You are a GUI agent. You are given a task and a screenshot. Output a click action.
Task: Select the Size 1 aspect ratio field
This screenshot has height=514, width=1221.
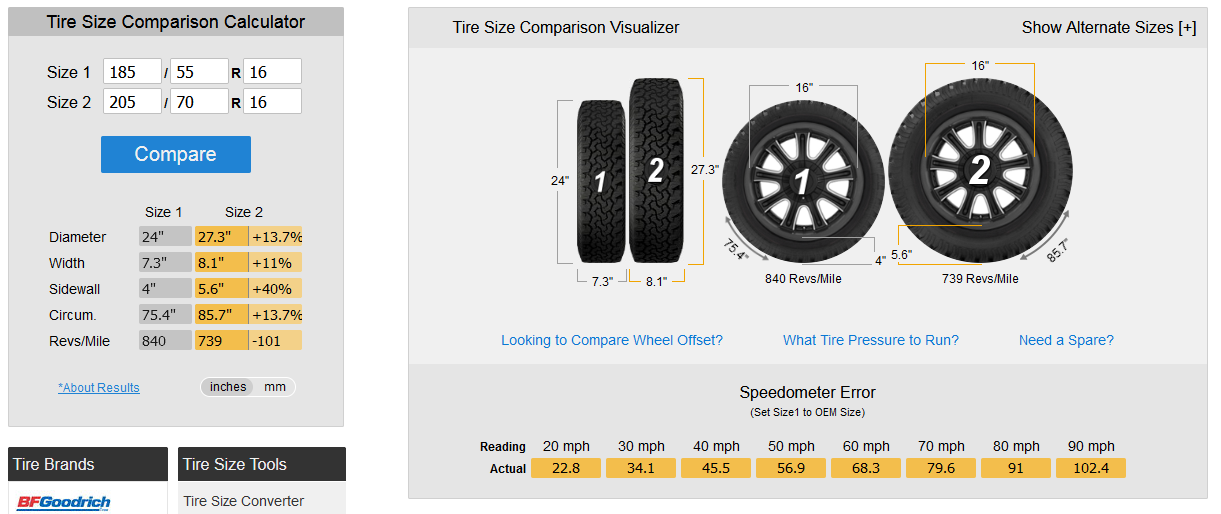coord(200,71)
